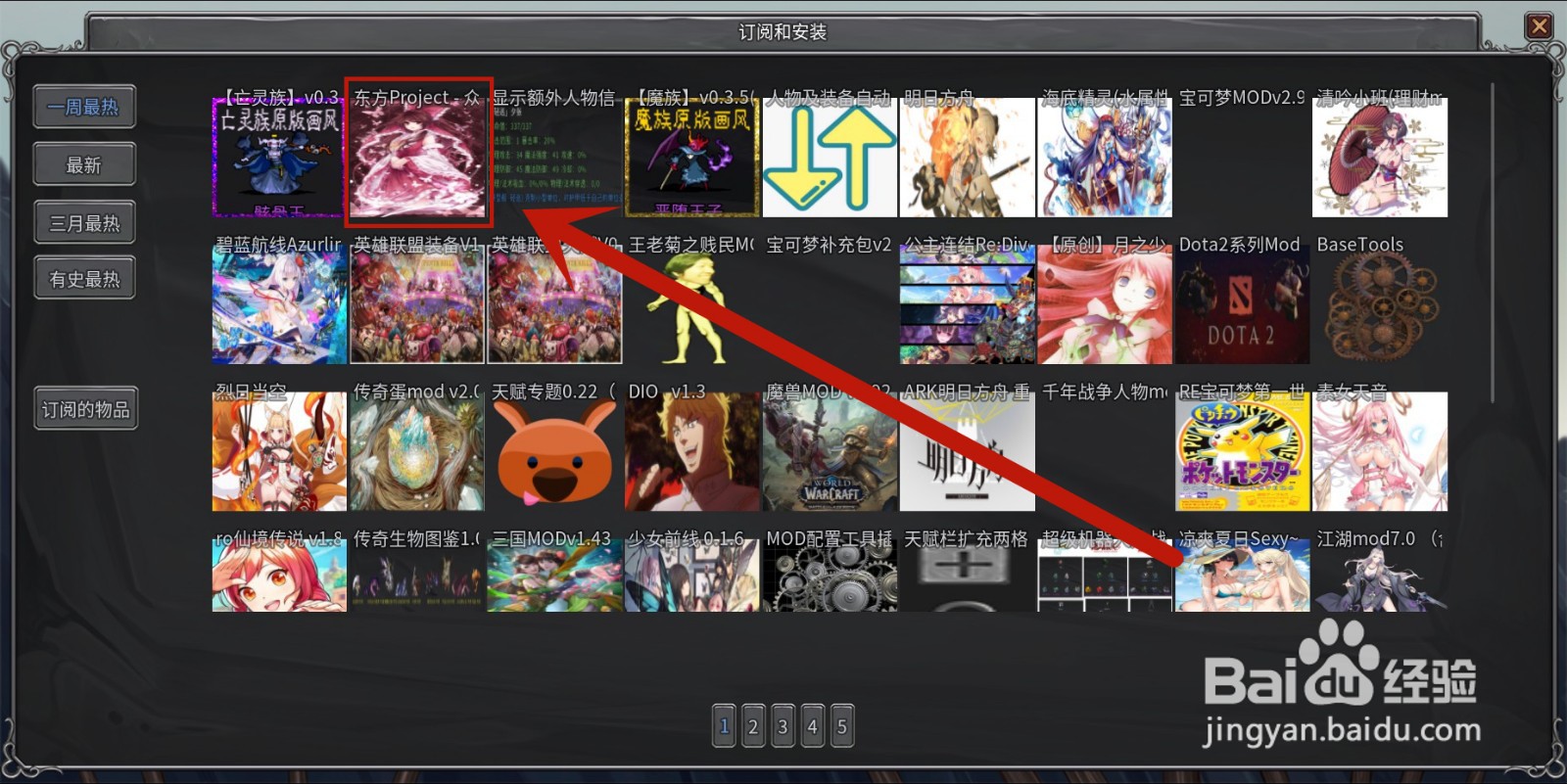Open the 碧蓝航线Azurlane mod thumbnail
The height and width of the screenshot is (784, 1567).
279,304
